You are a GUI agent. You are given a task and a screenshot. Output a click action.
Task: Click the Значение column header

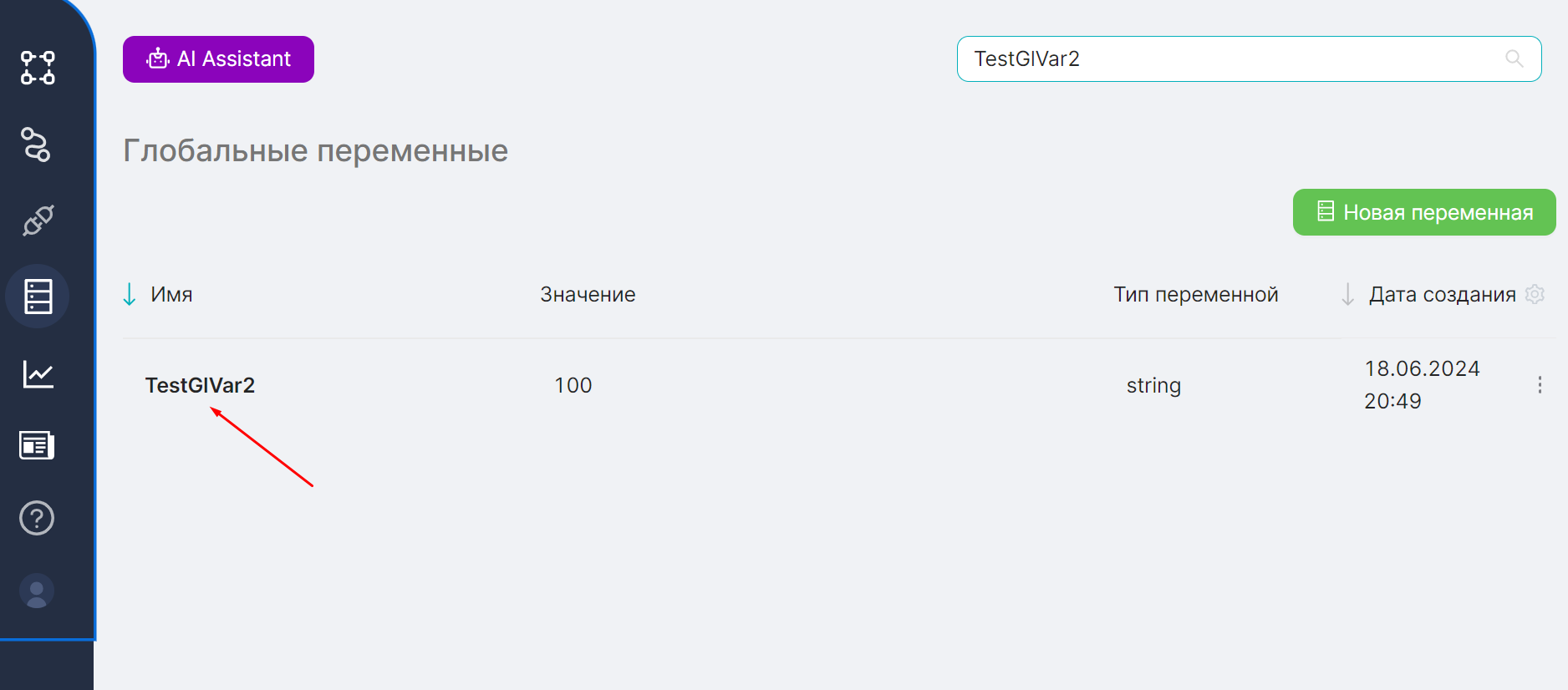(588, 294)
